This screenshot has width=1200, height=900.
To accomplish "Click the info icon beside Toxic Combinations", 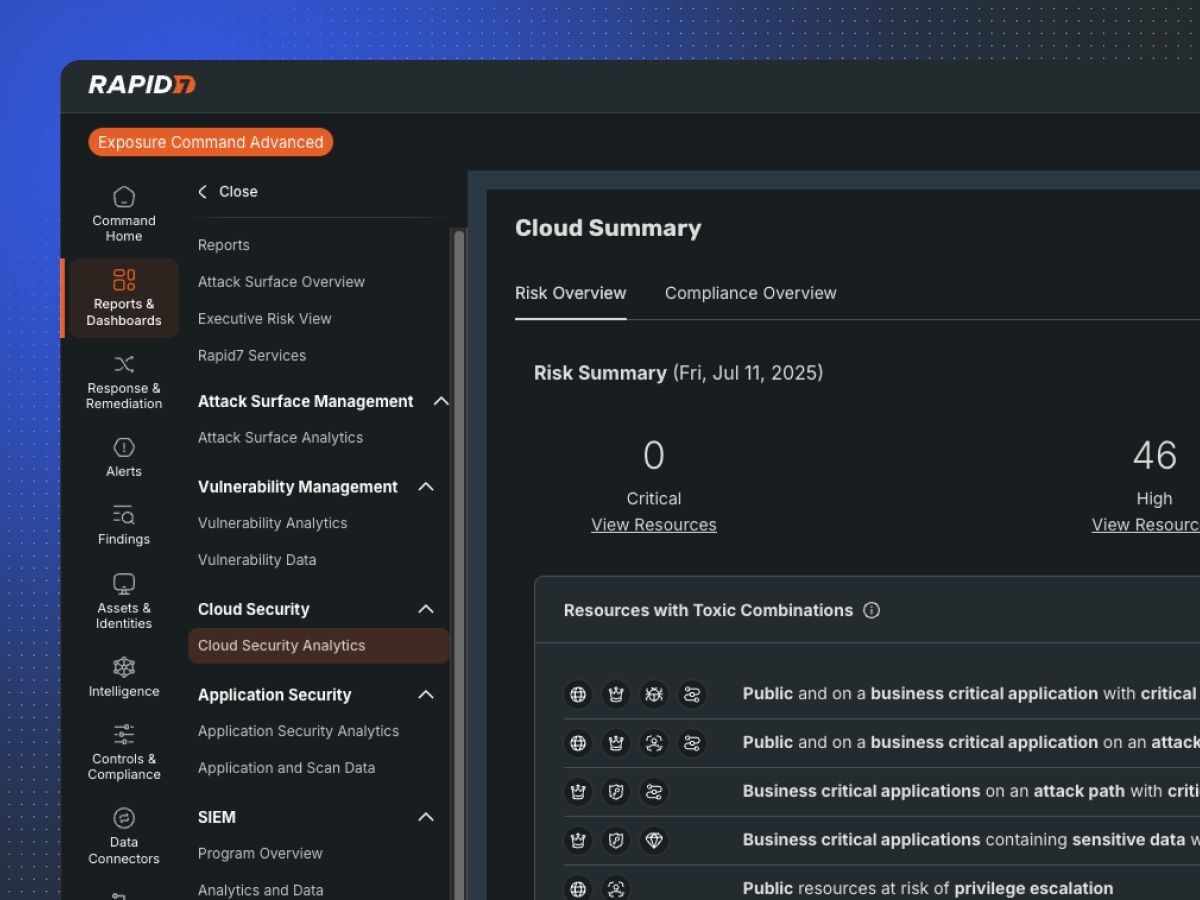I will pyautogui.click(x=871, y=610).
